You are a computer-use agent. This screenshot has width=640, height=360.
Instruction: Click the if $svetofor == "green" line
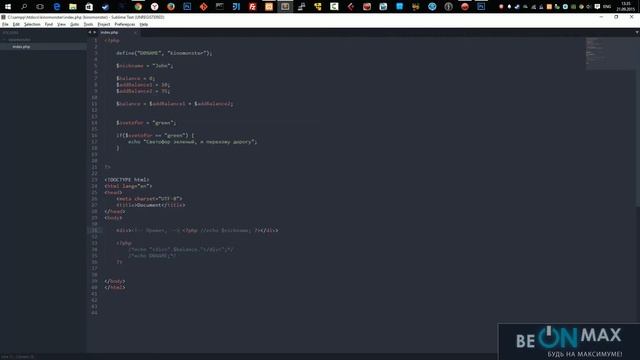point(155,135)
